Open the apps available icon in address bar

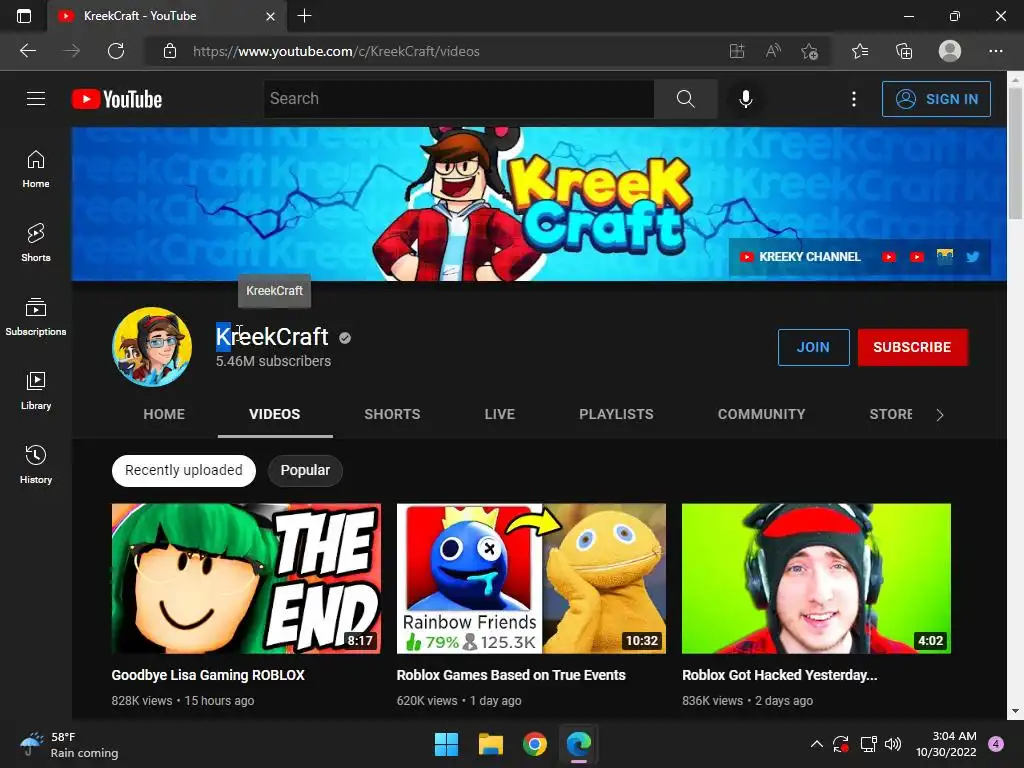click(x=737, y=51)
